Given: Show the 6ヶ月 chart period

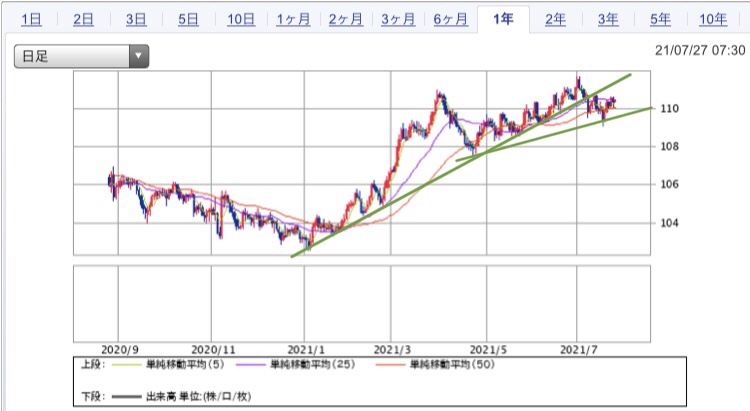Looking at the screenshot, I should tap(451, 19).
